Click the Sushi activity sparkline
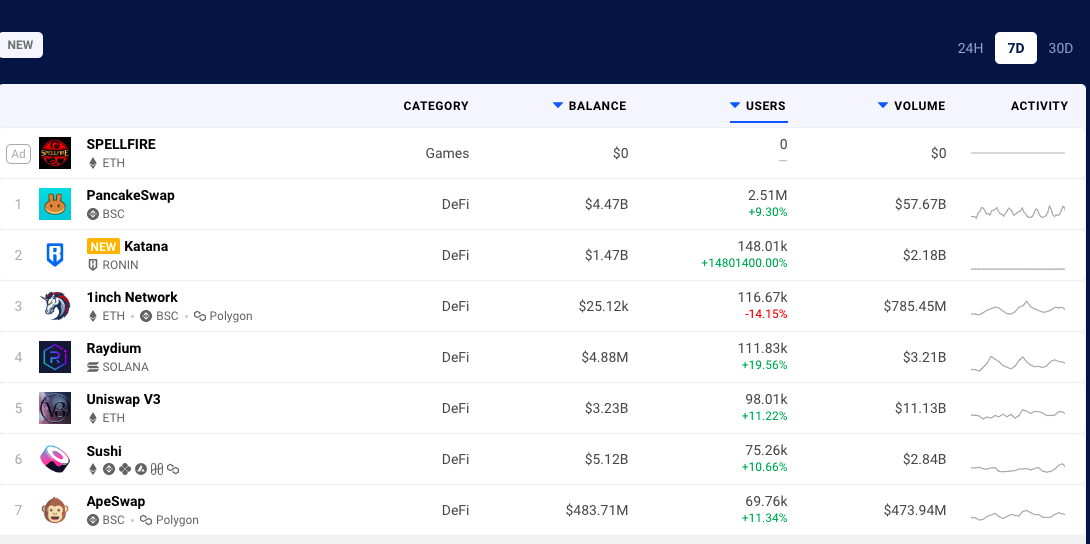The image size is (1090, 544). click(1018, 468)
